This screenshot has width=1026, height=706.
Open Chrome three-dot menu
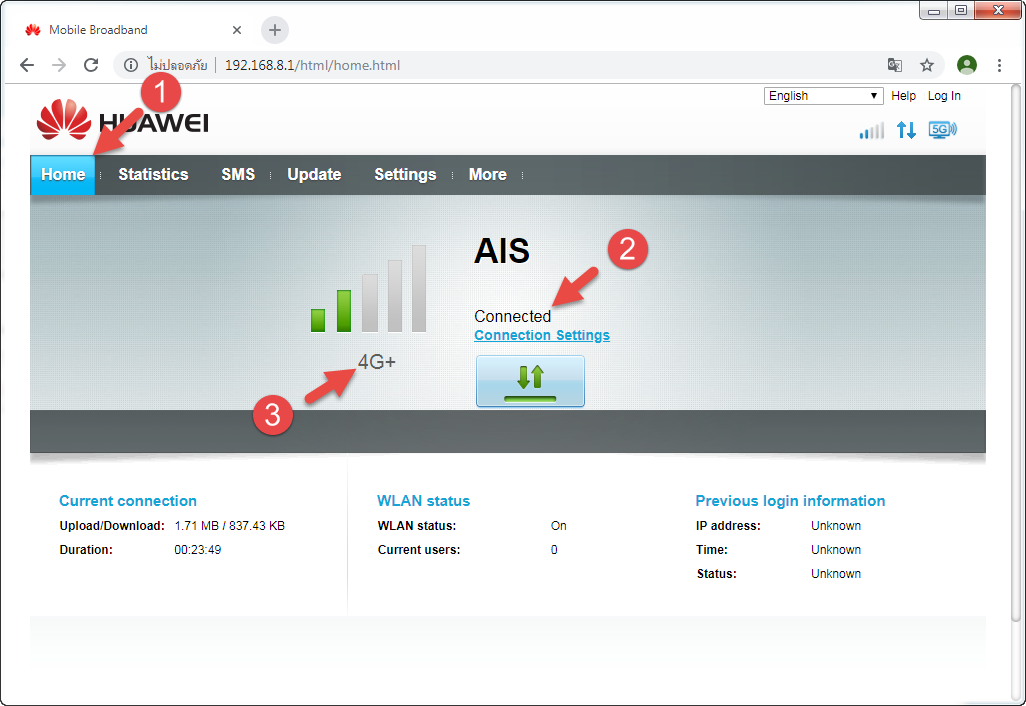pyautogui.click(x=999, y=65)
